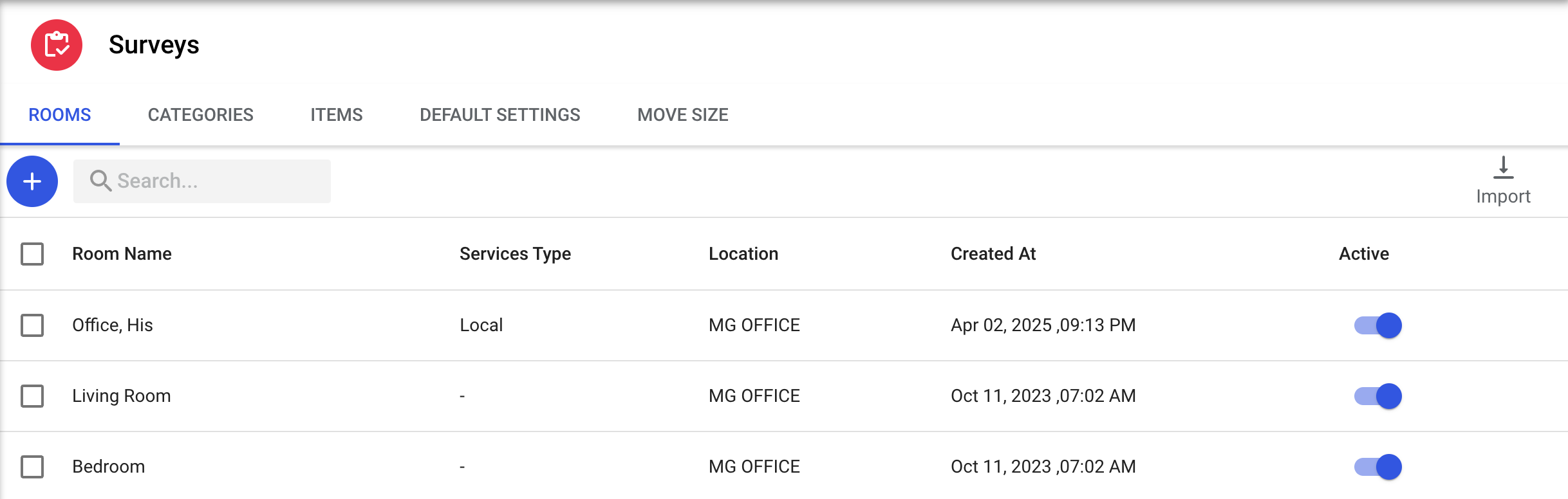Select the Move Size tab
The width and height of the screenshot is (1568, 499).
(682, 114)
